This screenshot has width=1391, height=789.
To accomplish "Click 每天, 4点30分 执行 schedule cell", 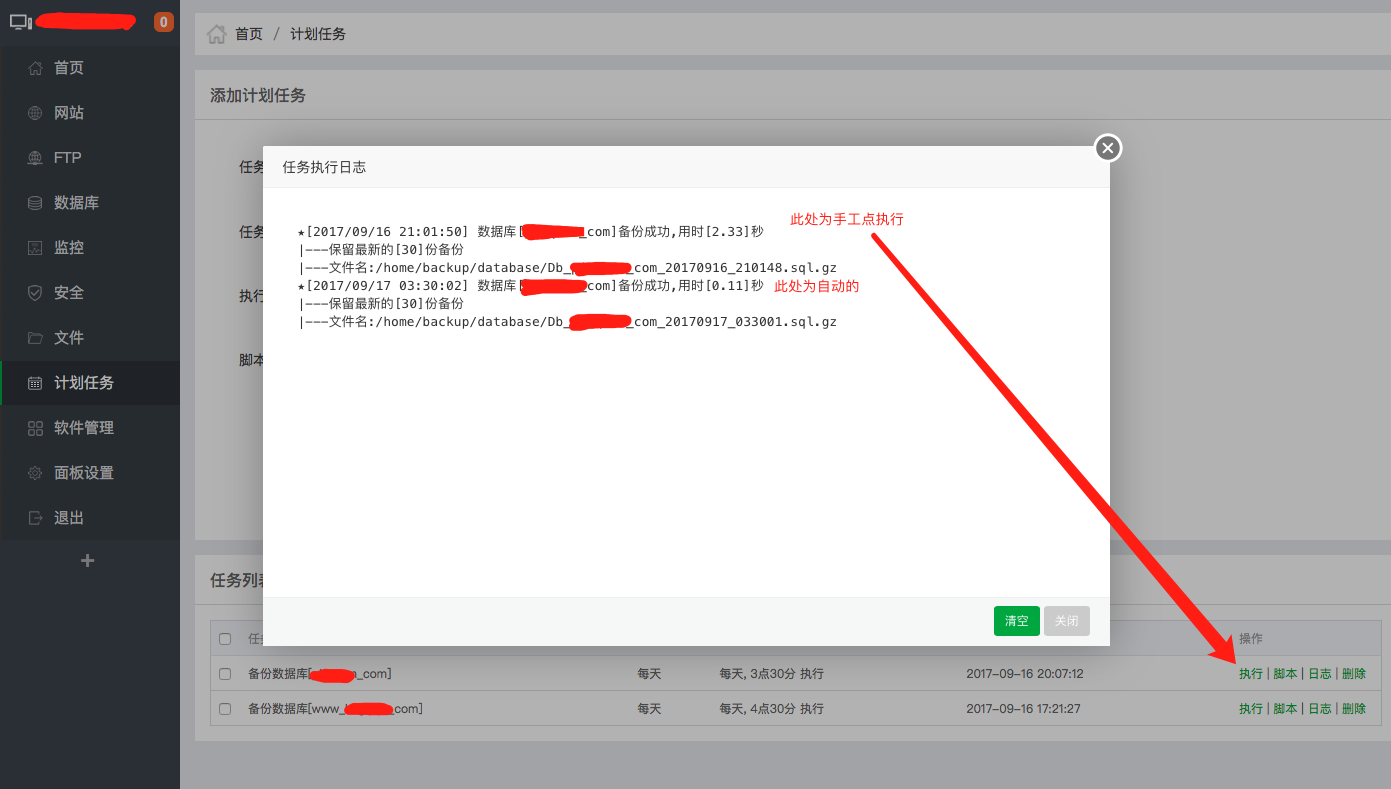I will tap(771, 709).
